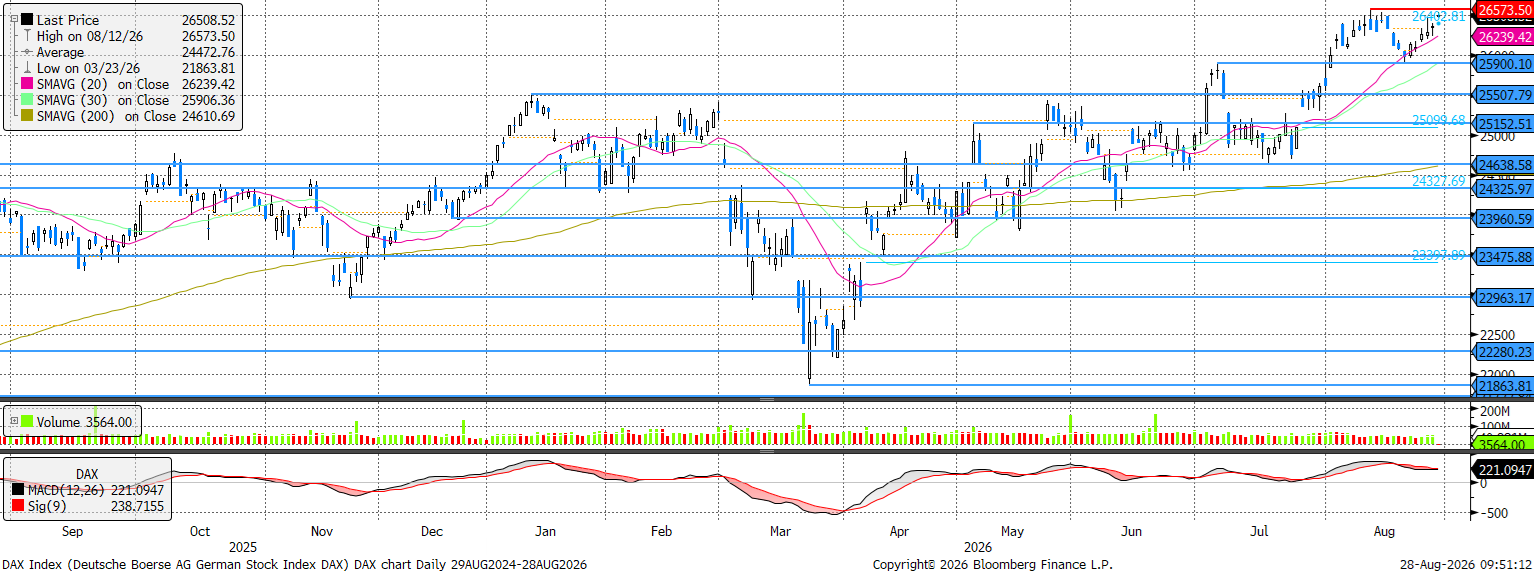Click the High marker icon in legend
This screenshot has height=573, width=1534.
click(26, 35)
